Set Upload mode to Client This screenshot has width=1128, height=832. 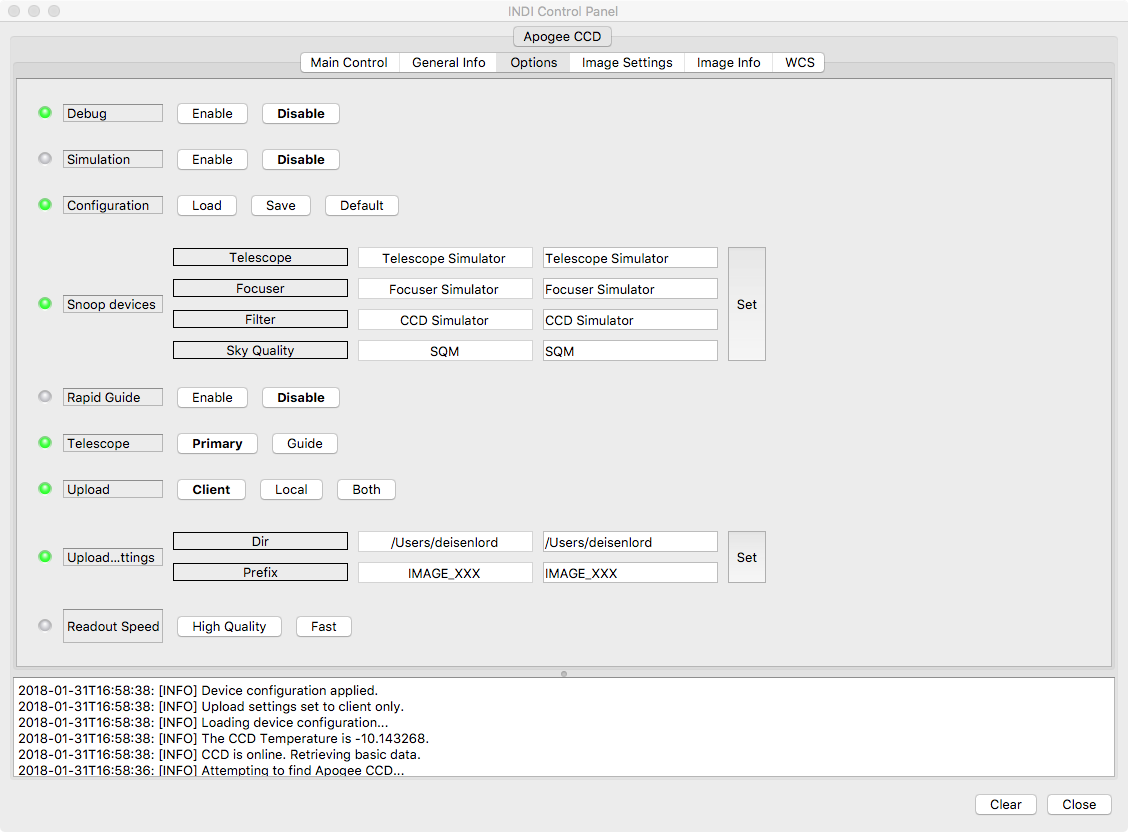[212, 490]
